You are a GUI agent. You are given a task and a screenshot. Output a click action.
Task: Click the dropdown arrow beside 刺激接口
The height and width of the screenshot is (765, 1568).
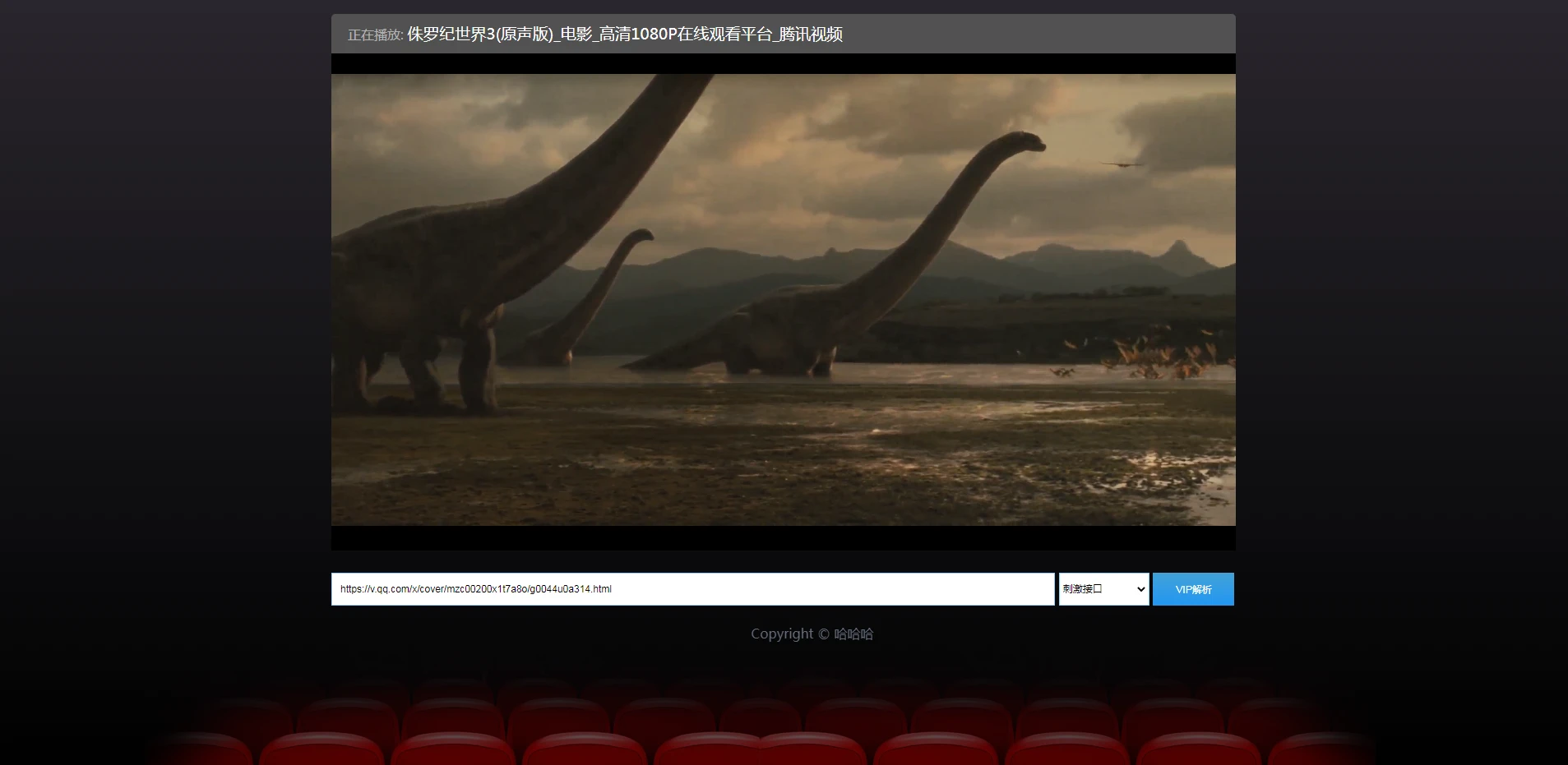click(1140, 589)
